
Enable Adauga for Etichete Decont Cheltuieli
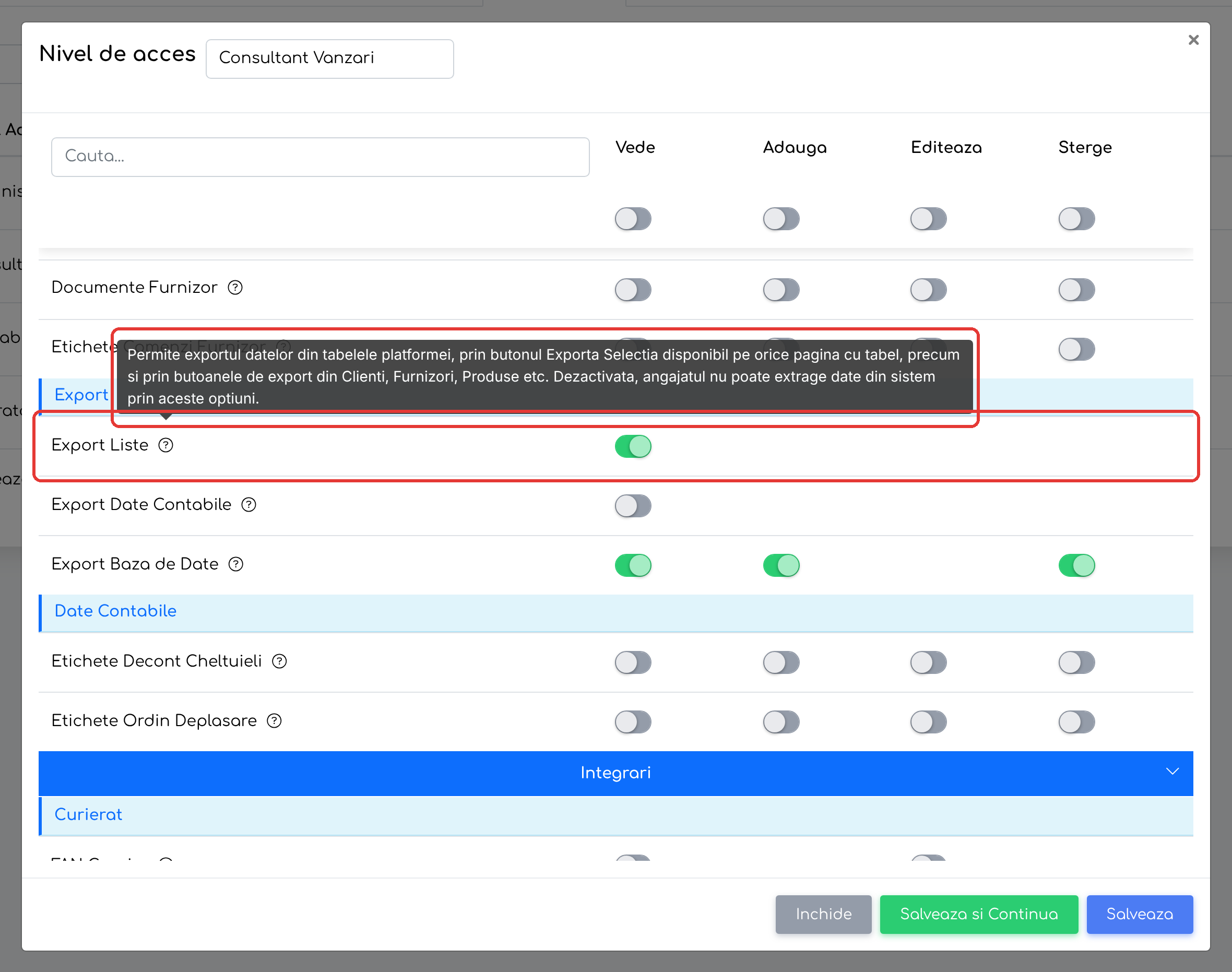(781, 662)
